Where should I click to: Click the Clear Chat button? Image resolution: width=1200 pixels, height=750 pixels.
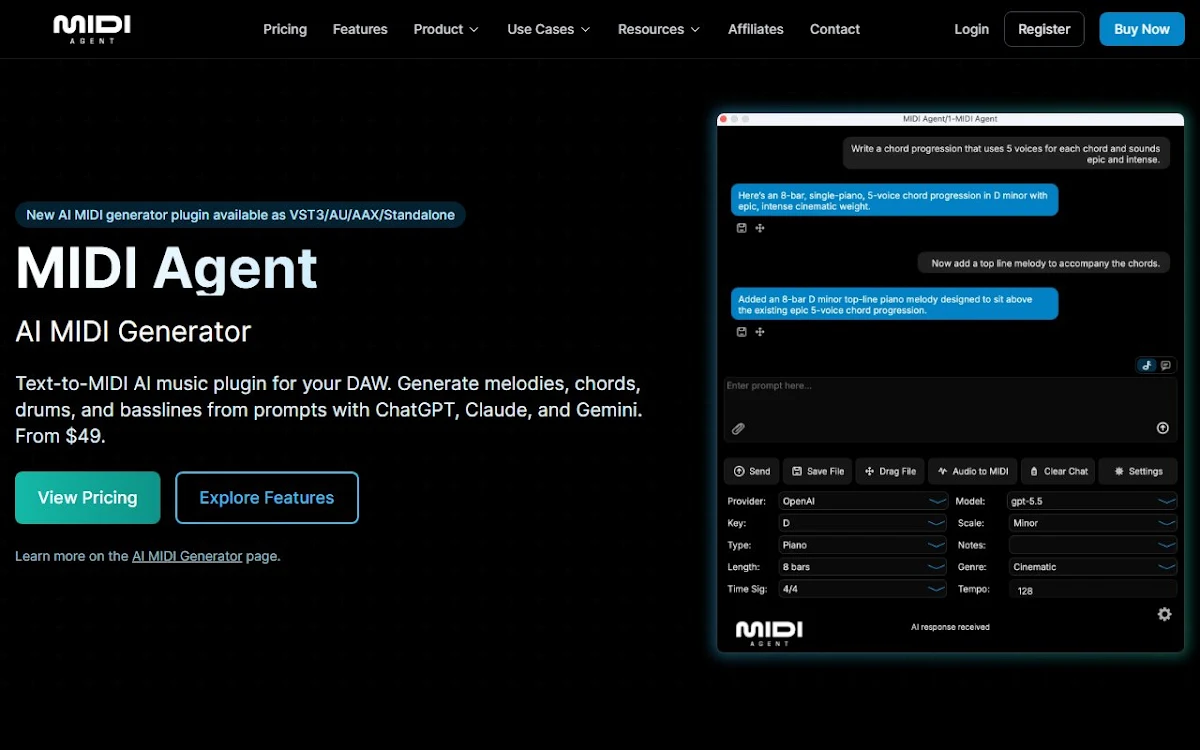click(x=1058, y=471)
